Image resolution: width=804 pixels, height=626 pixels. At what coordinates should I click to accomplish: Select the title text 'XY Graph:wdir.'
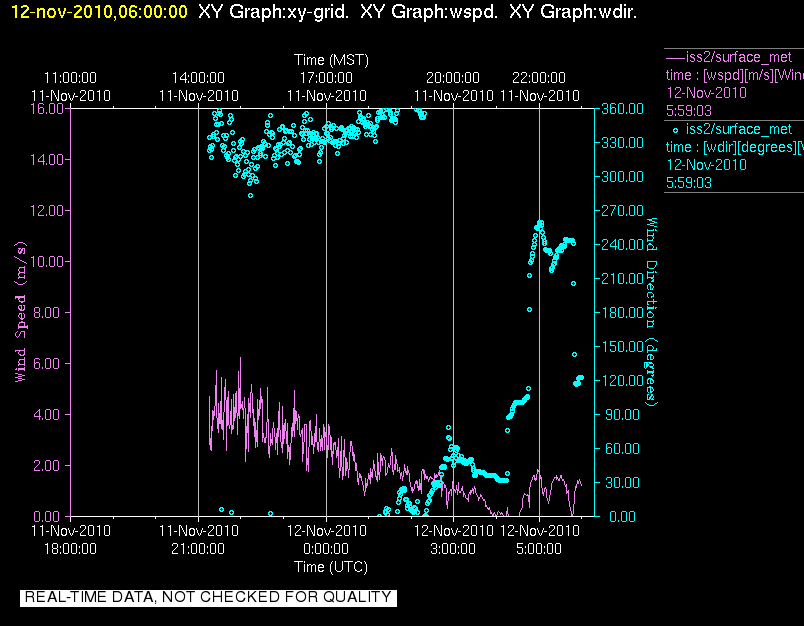(573, 12)
